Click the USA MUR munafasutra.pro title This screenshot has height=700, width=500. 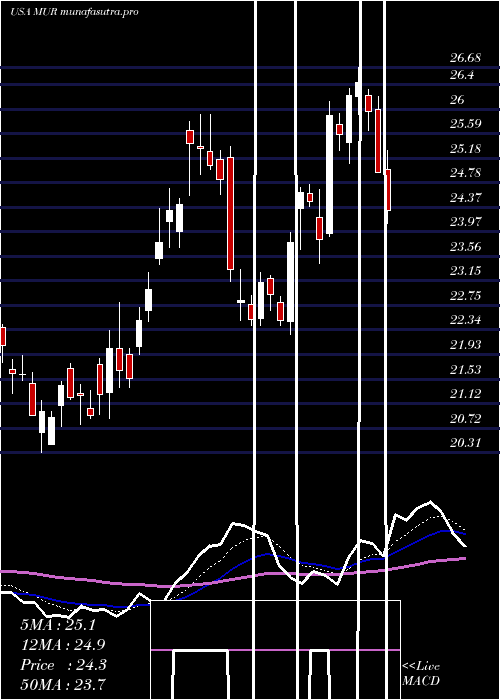pyautogui.click(x=74, y=12)
